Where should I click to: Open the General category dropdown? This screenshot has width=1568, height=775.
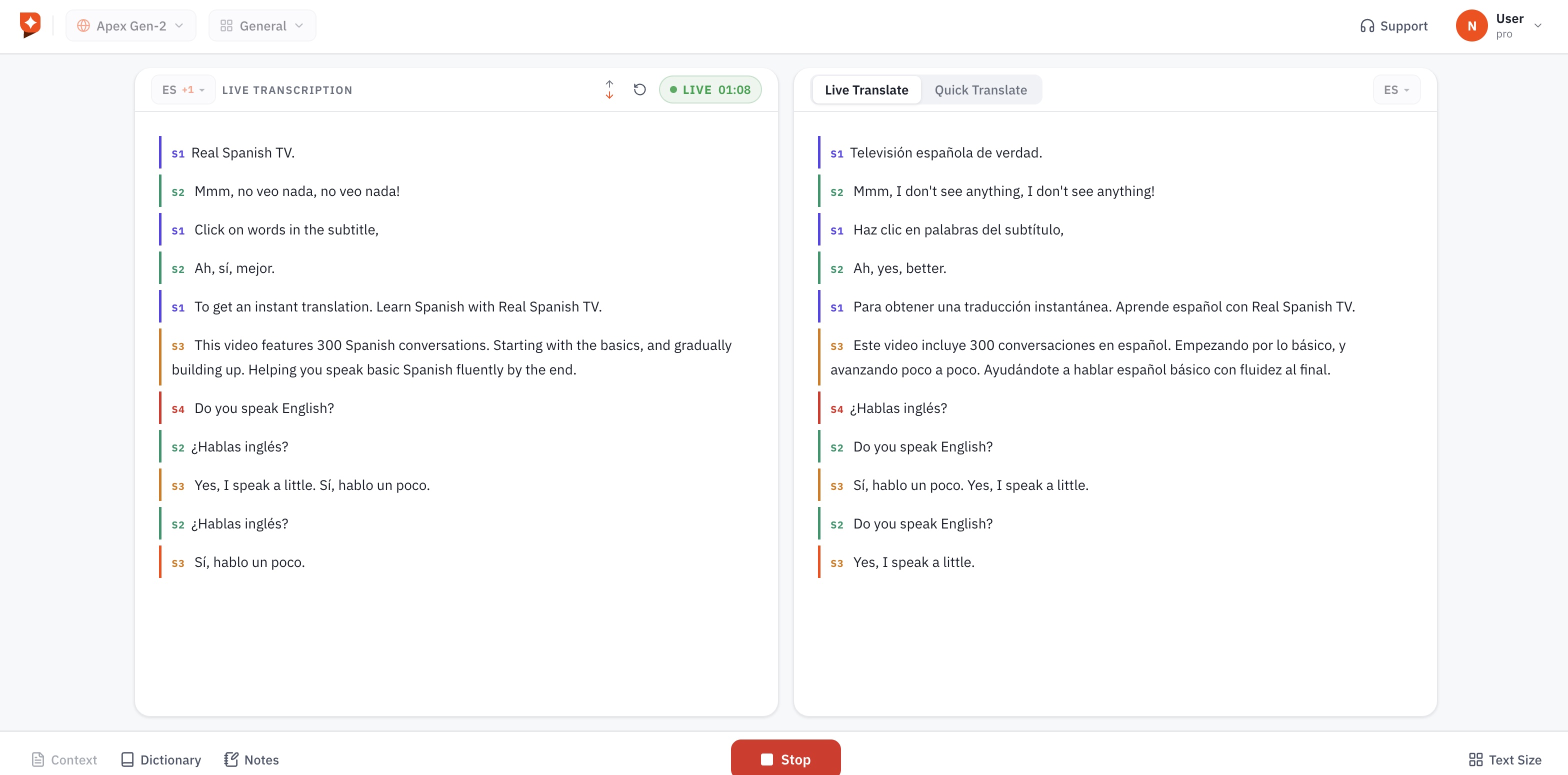(261, 25)
